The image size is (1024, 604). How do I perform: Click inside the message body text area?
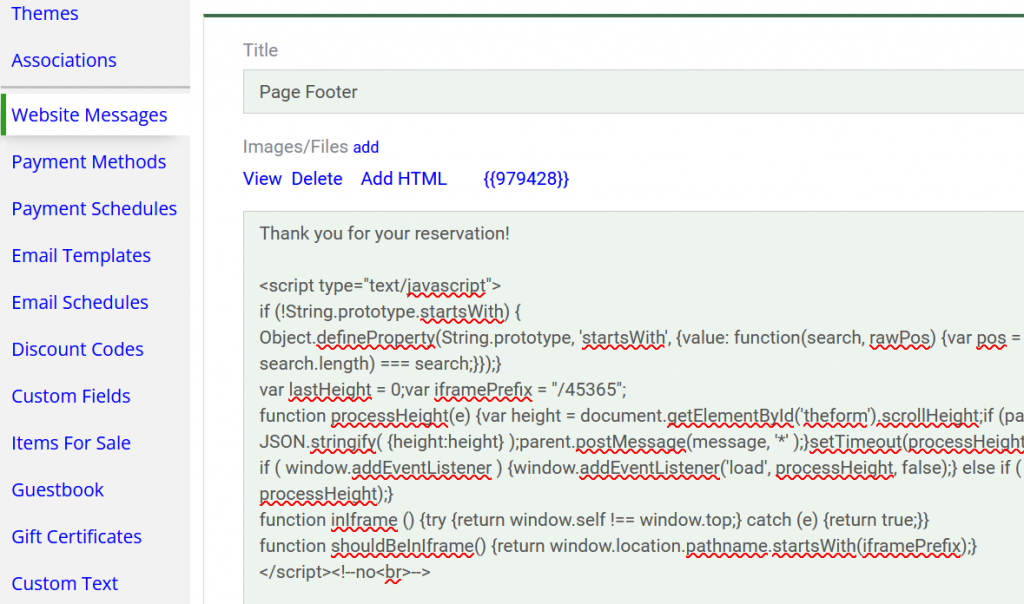pyautogui.click(x=633, y=407)
